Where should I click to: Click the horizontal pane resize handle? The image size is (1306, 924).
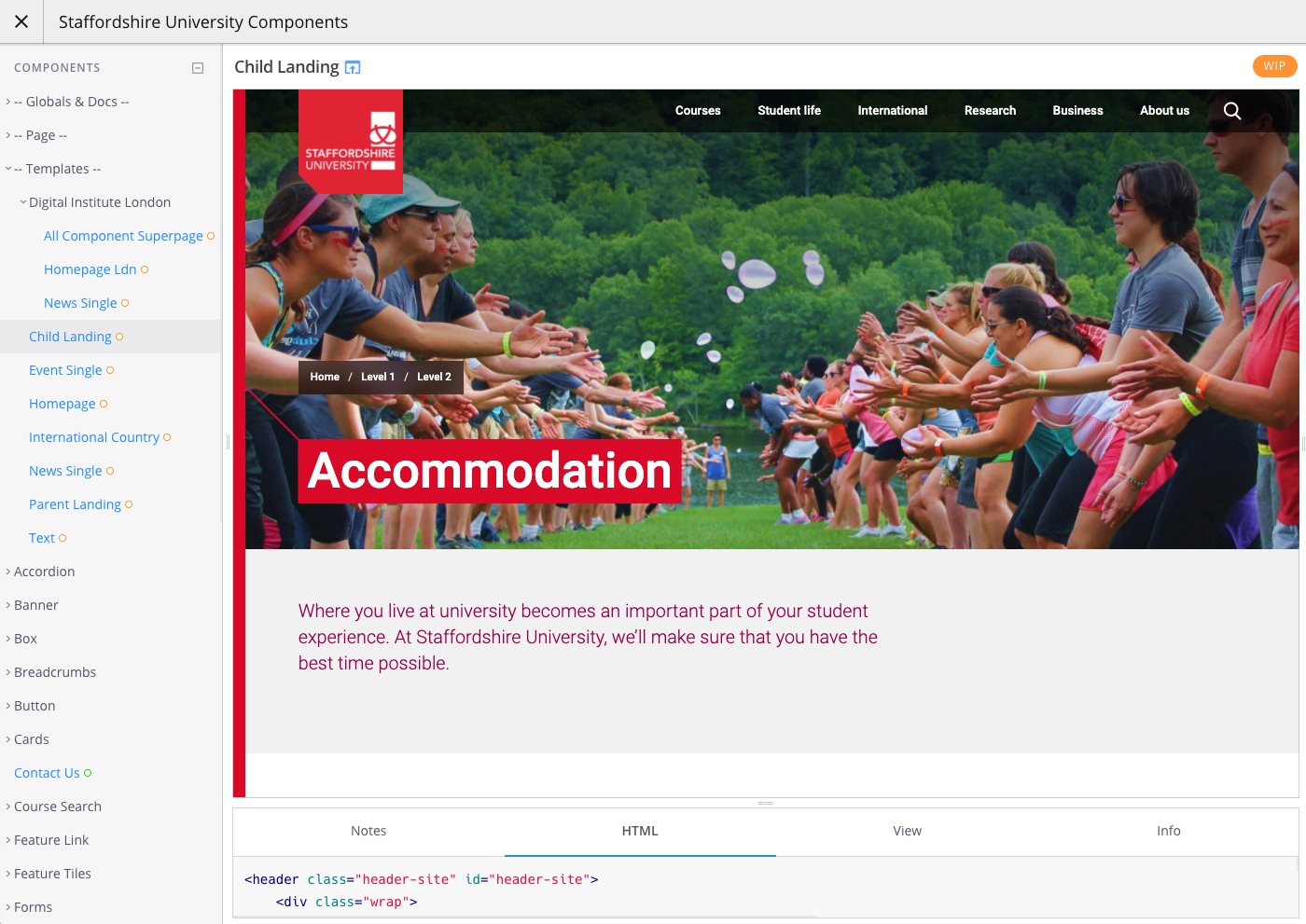coord(766,803)
